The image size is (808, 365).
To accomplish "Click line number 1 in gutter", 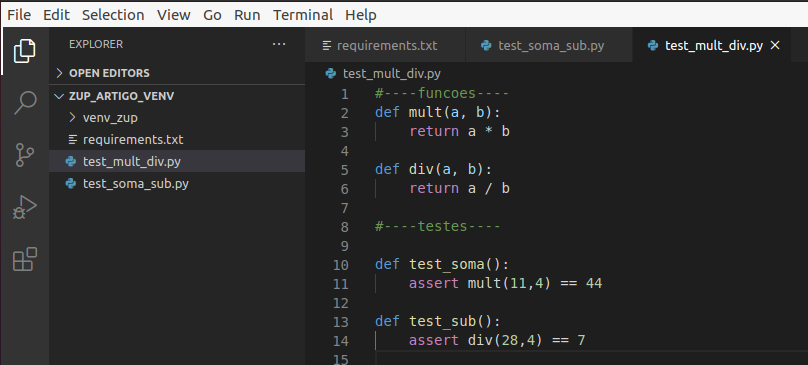I will click(344, 94).
